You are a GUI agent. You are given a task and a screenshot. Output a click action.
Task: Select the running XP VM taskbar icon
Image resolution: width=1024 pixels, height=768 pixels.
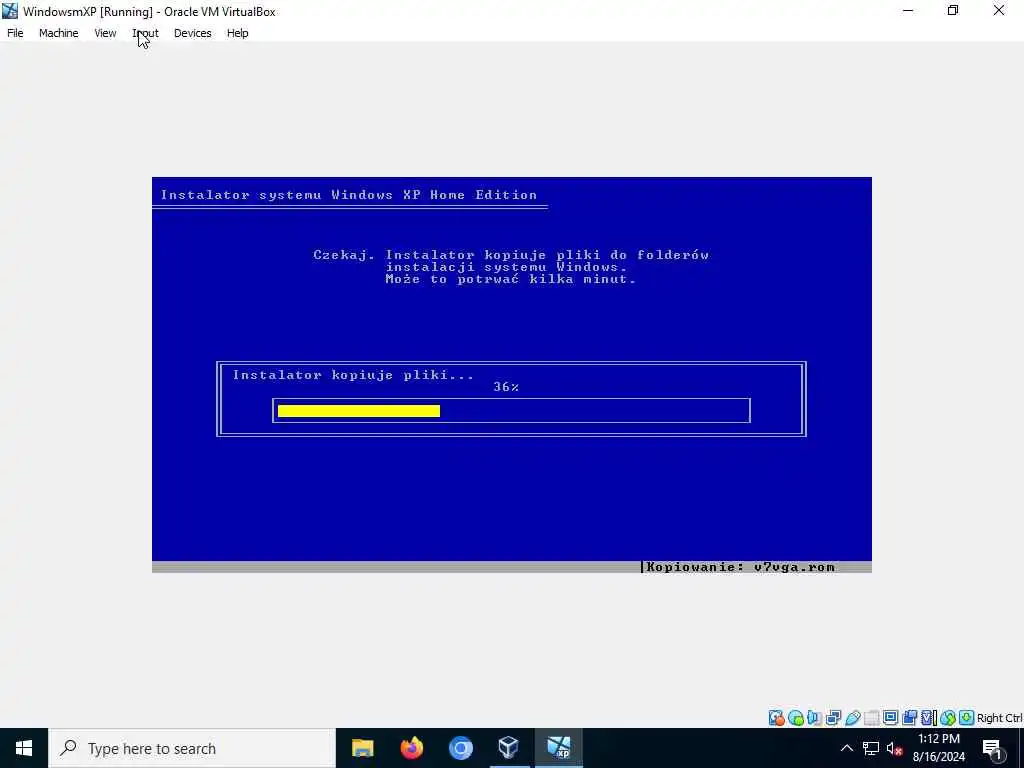(x=558, y=748)
